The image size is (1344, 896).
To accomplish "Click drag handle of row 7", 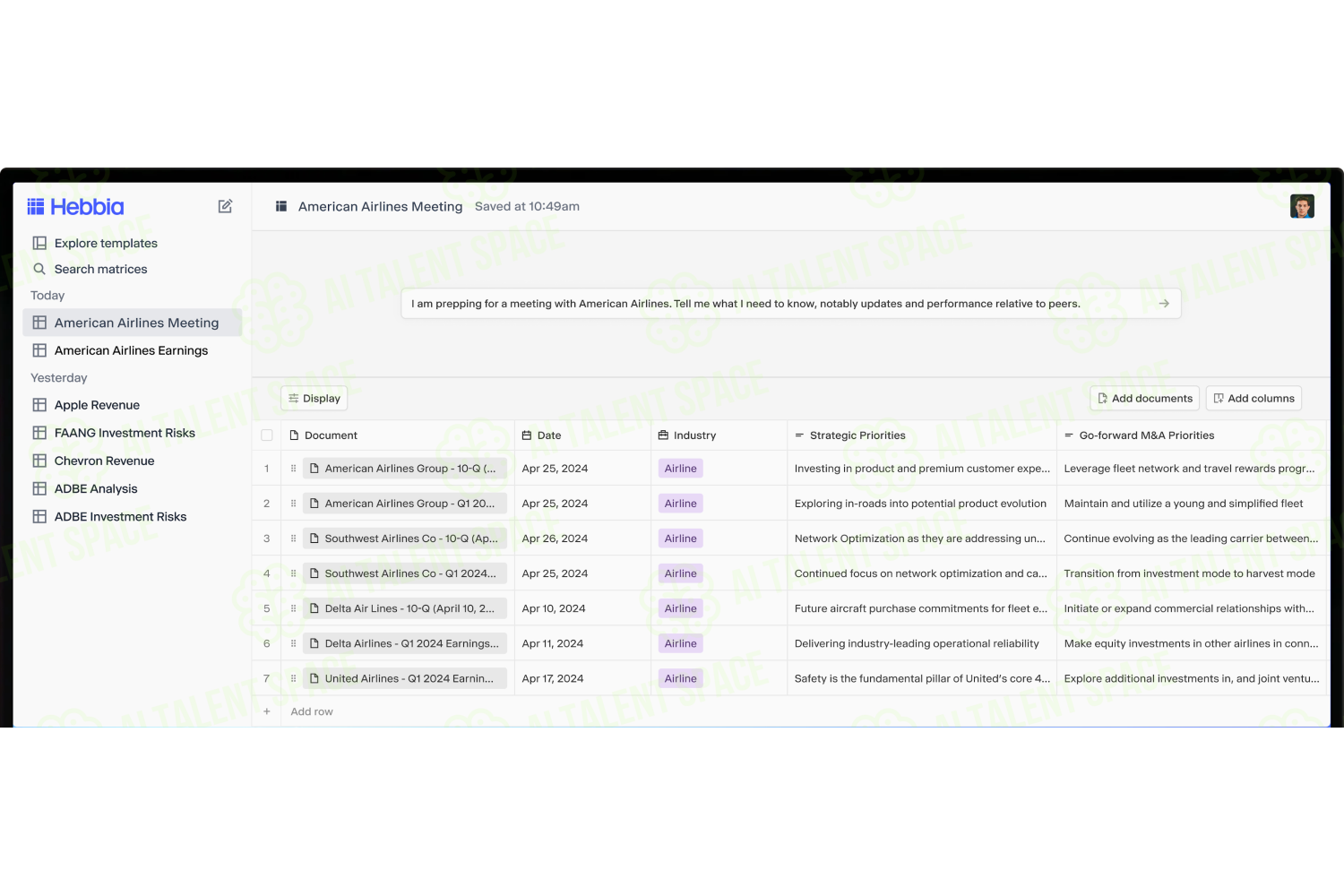I will 293,678.
